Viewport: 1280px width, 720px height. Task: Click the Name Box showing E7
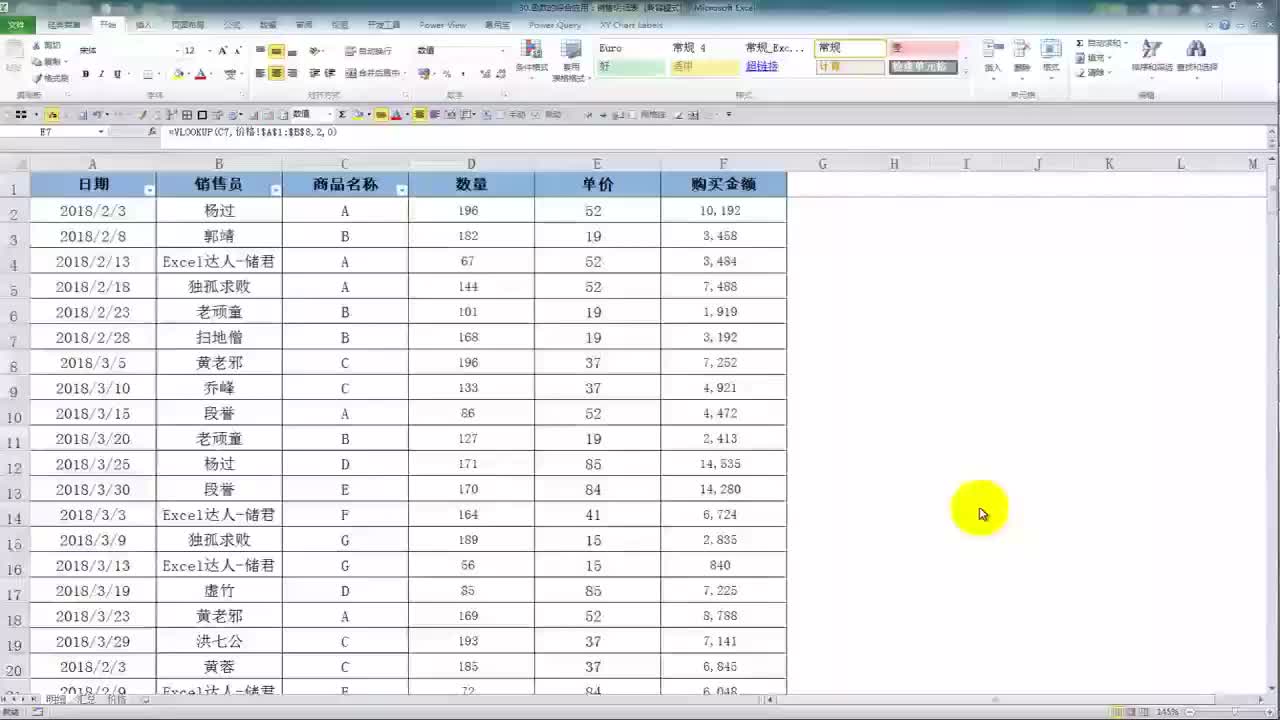(x=48, y=132)
